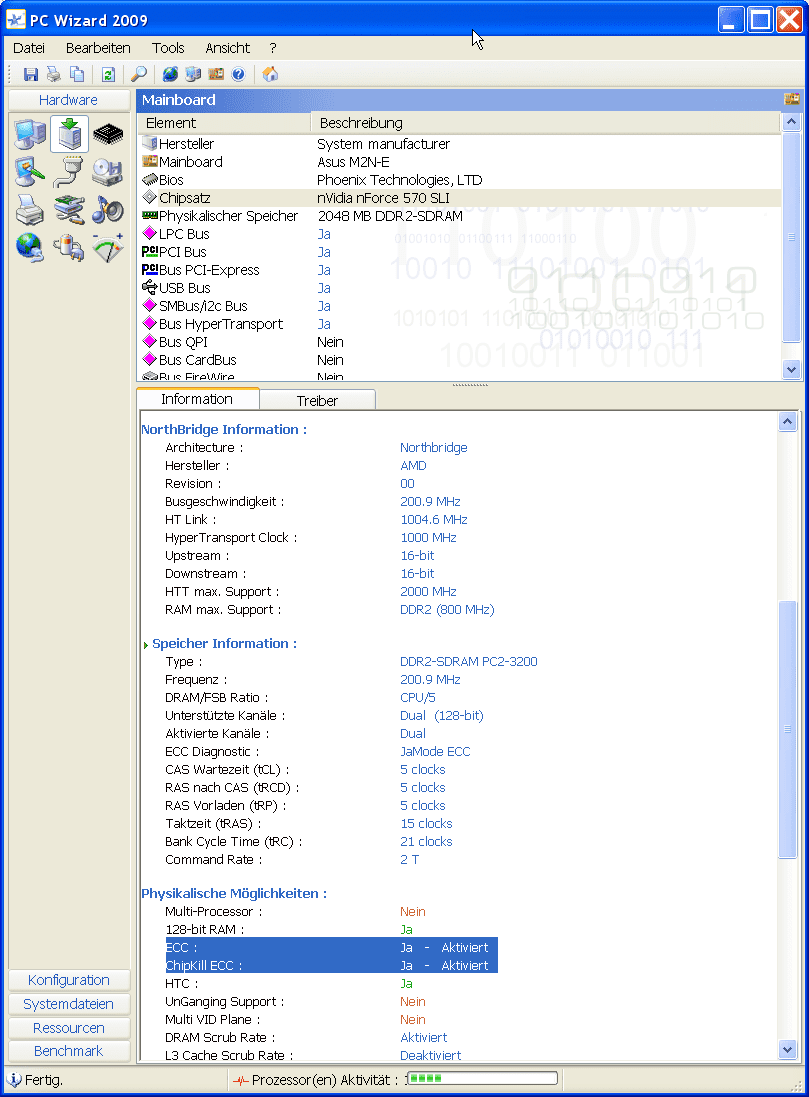The image size is (809, 1097).
Task: Click the circuit board icon in the toolbar
Action: 216,74
